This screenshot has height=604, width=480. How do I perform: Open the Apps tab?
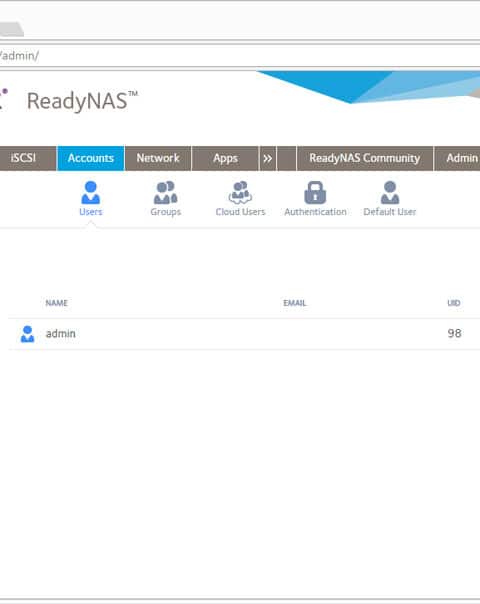pos(225,158)
